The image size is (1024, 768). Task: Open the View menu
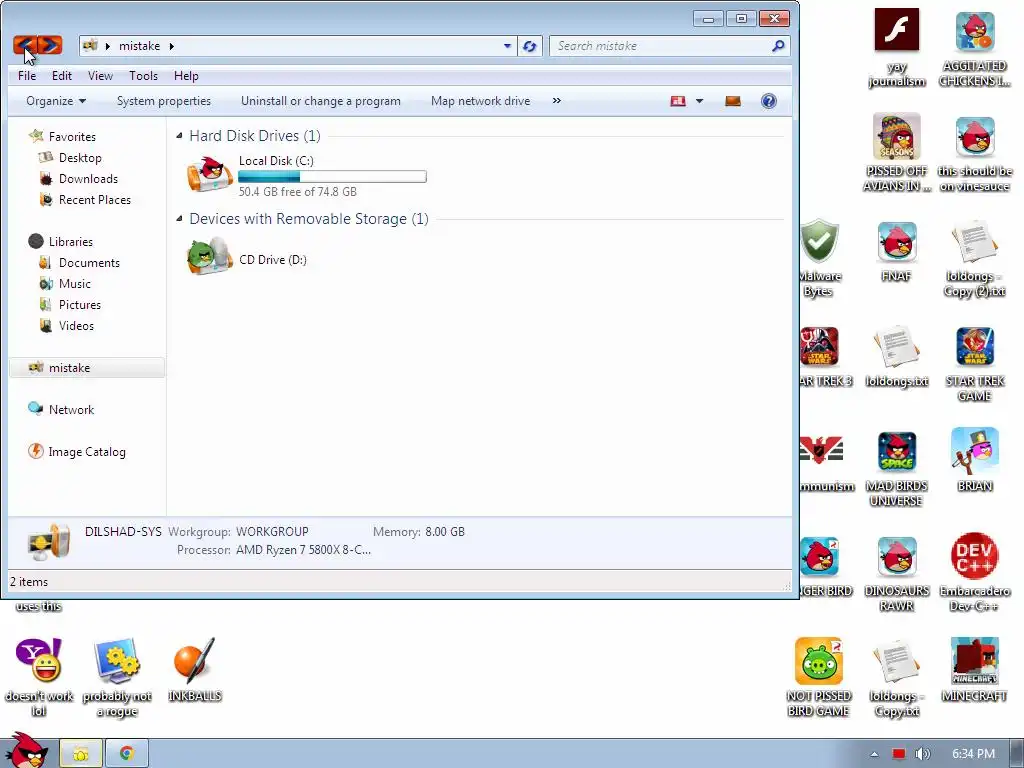pos(100,76)
